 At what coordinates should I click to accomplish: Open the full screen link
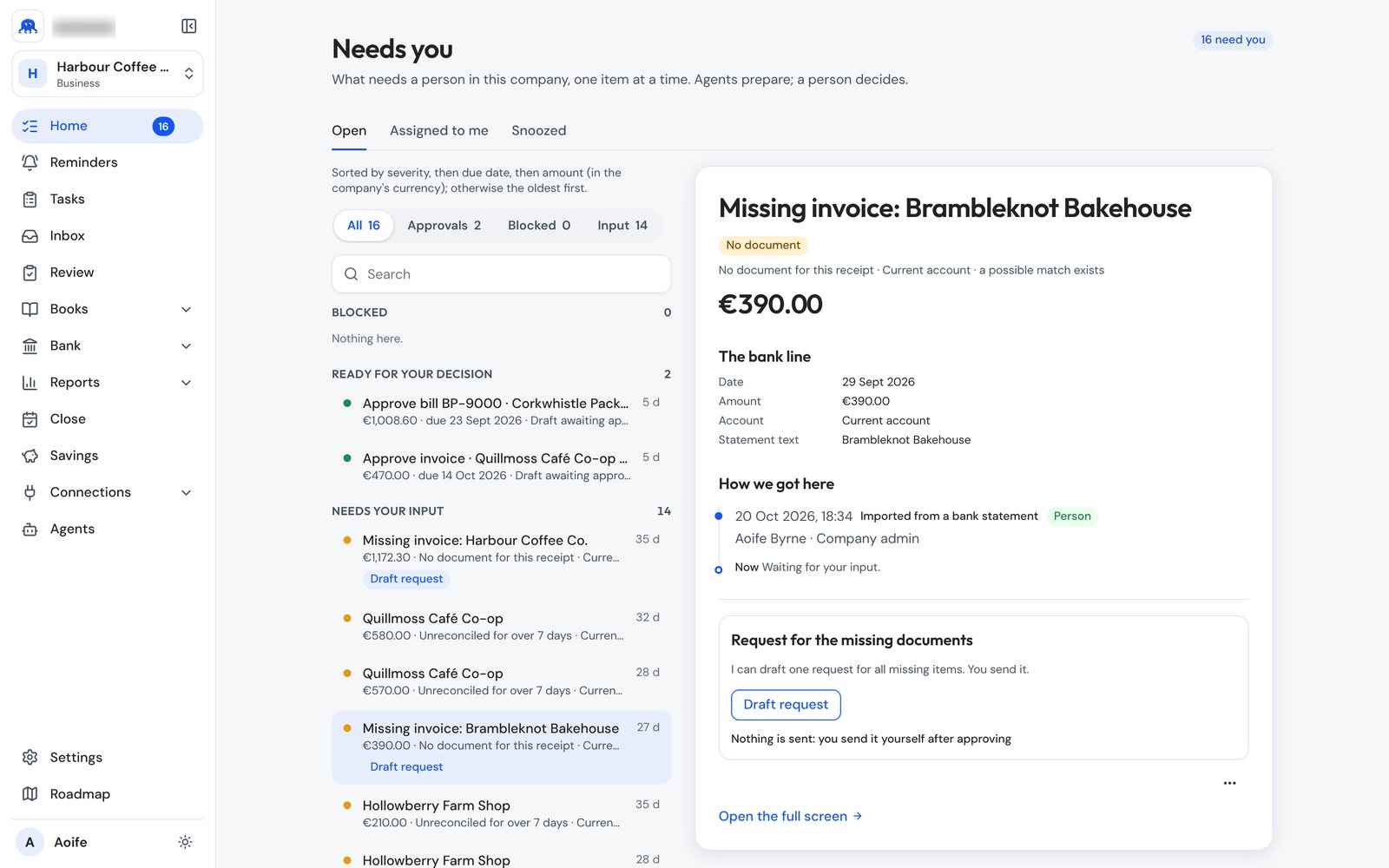[790, 816]
